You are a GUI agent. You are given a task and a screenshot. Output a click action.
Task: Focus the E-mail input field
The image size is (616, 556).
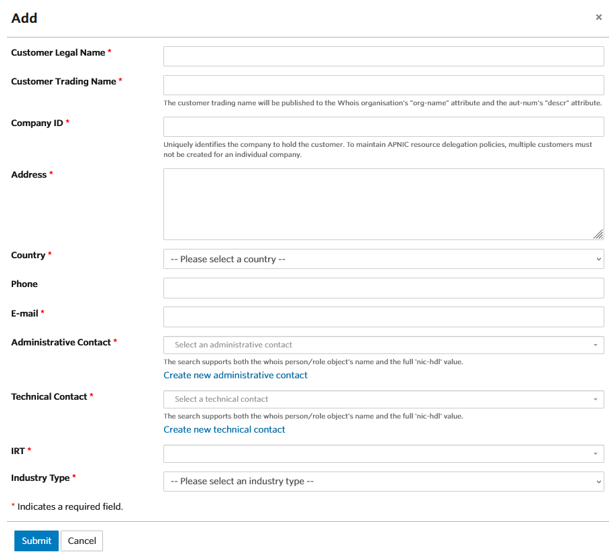pos(383,317)
